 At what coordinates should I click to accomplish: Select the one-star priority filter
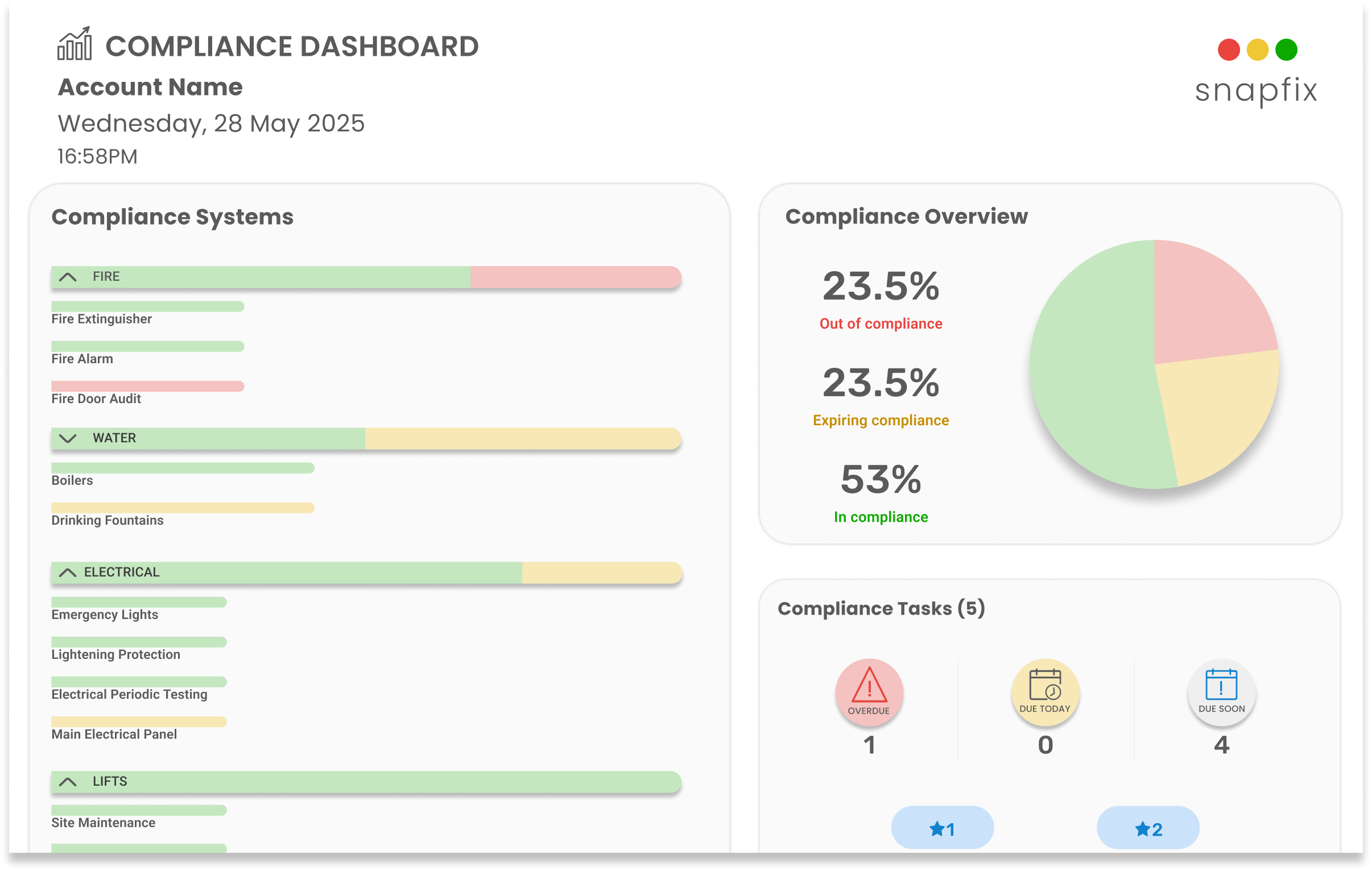pyautogui.click(x=943, y=829)
